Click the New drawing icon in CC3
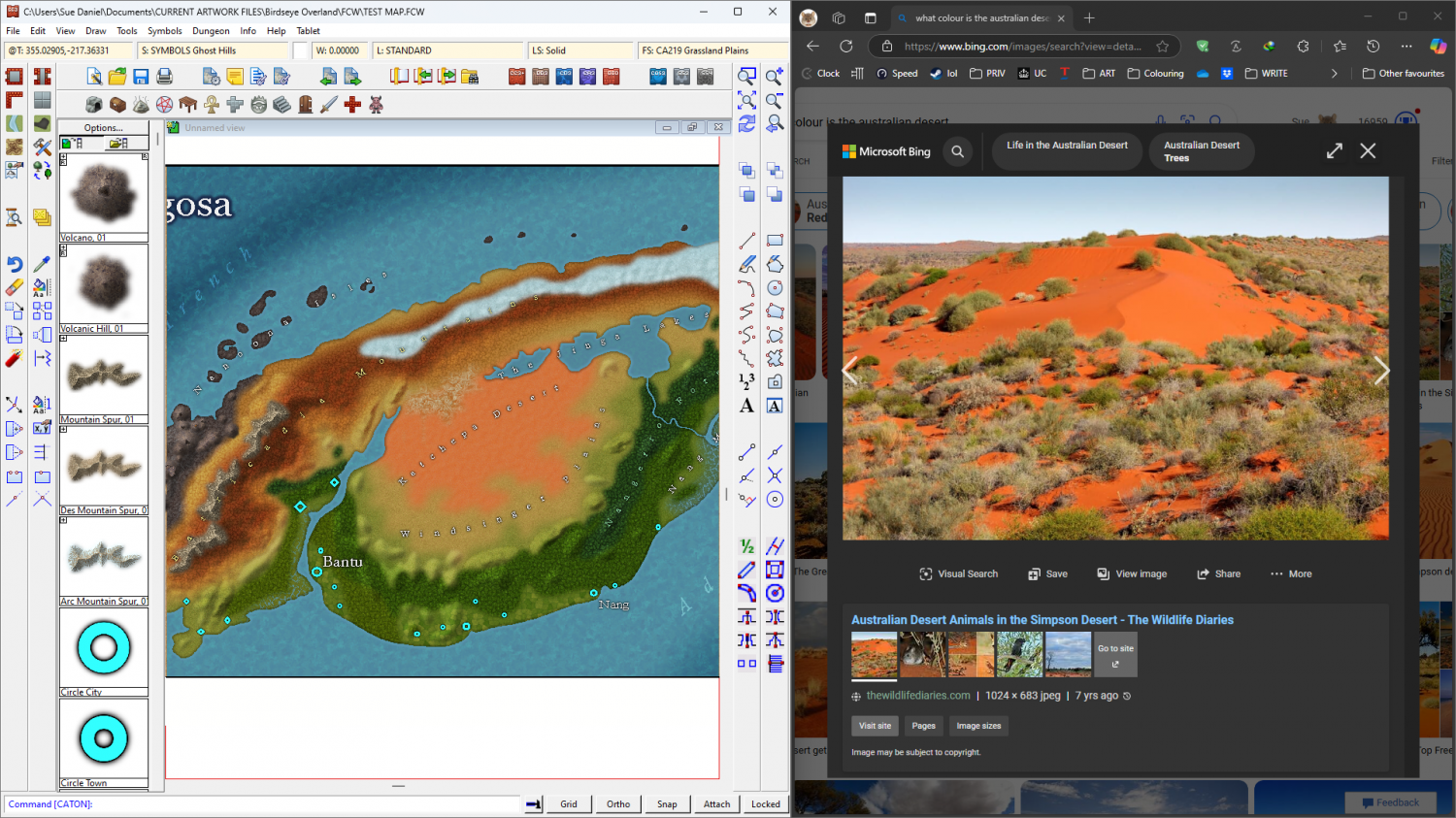Viewport: 1456px width, 818px height. click(94, 77)
